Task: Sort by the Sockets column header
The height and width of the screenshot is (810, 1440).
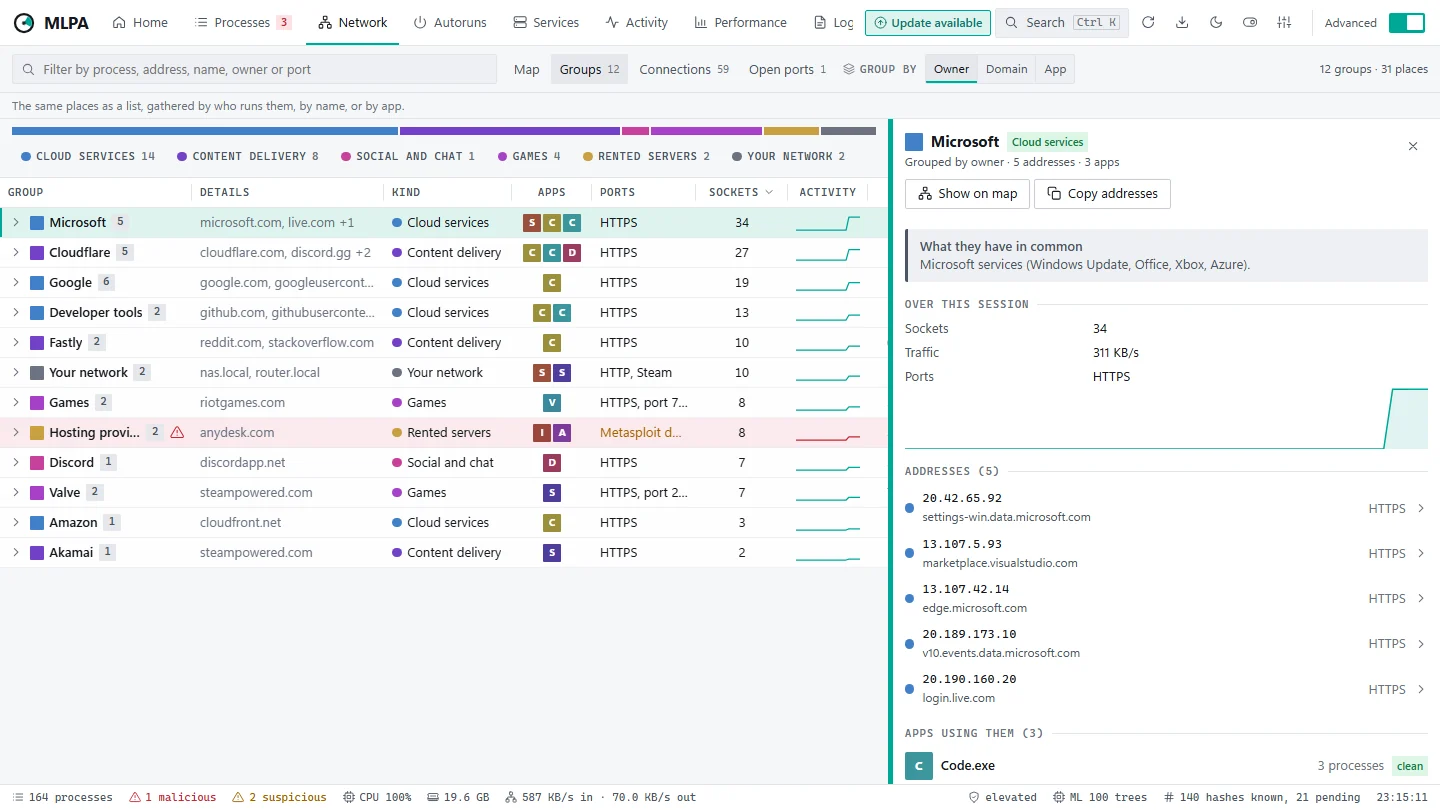Action: (x=741, y=192)
